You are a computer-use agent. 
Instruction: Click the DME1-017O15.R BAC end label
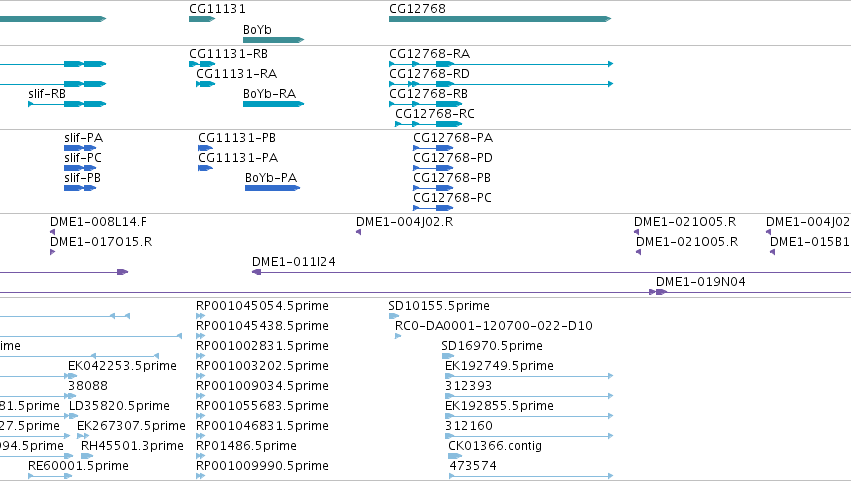[101, 242]
